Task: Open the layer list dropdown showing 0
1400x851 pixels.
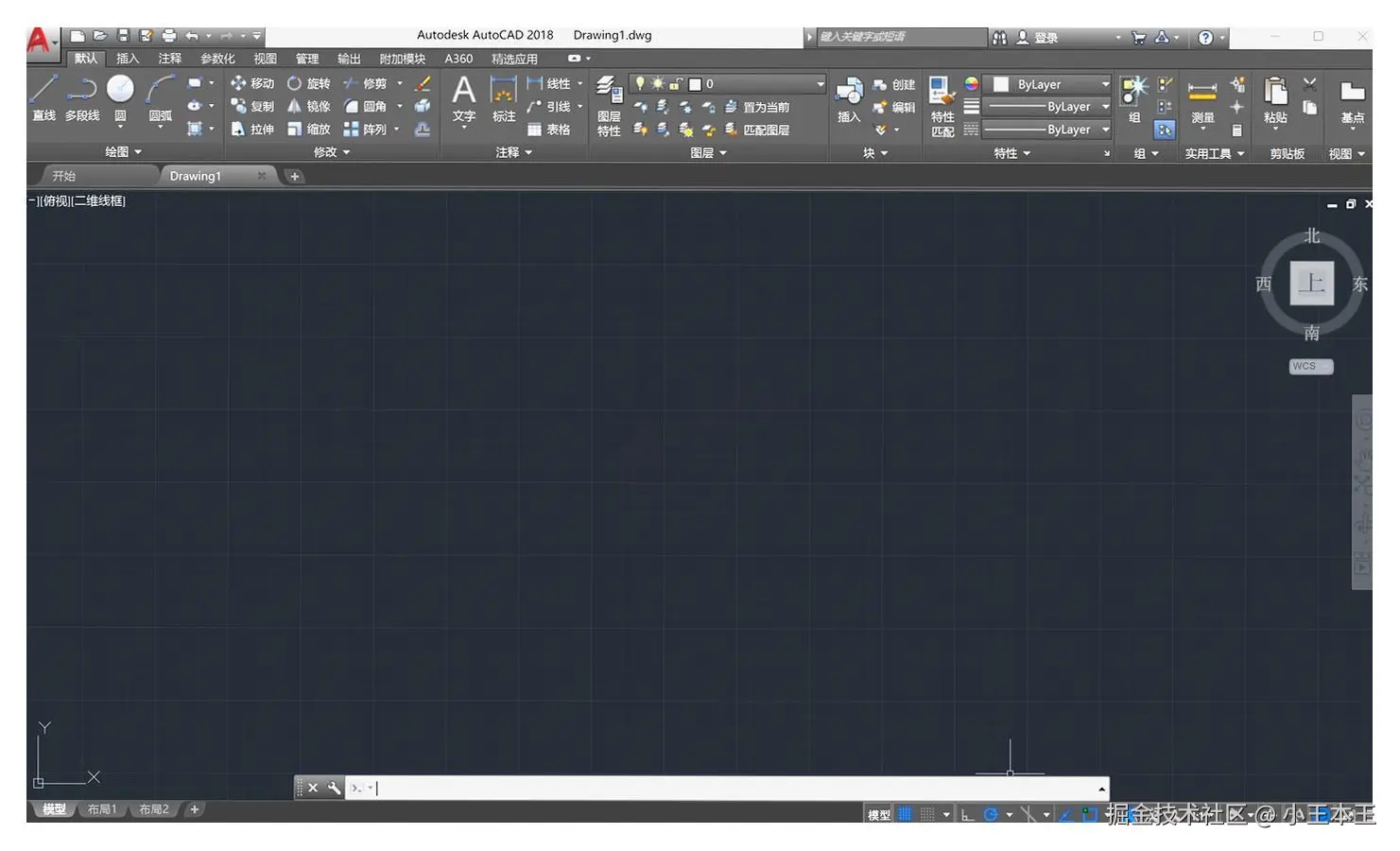Action: (x=727, y=84)
